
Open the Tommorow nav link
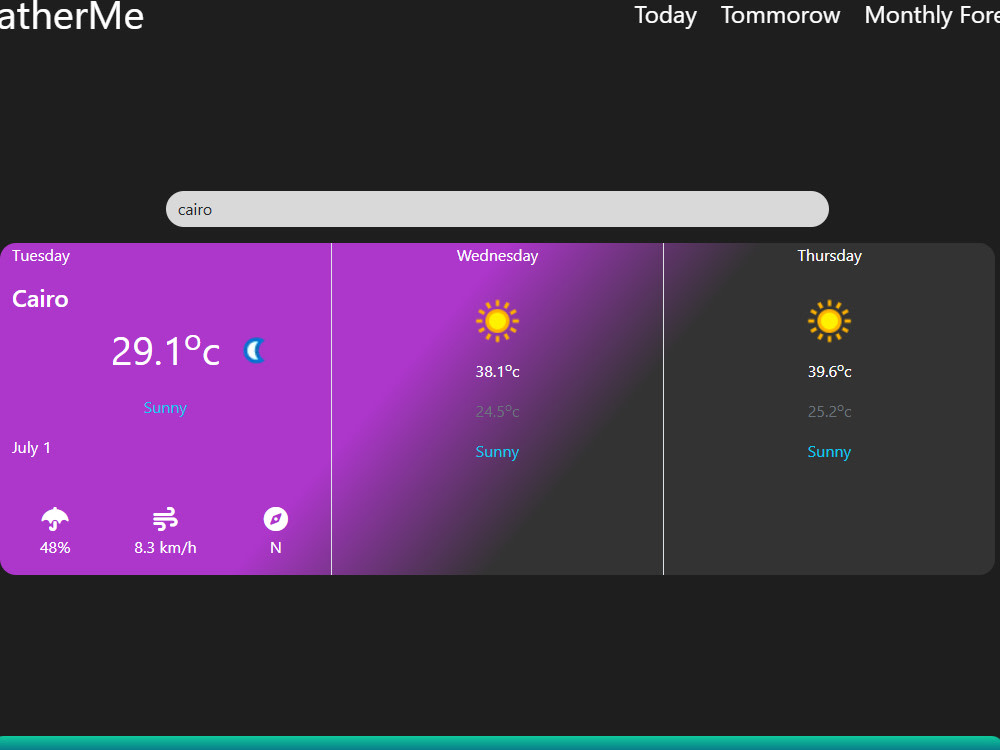coord(780,15)
